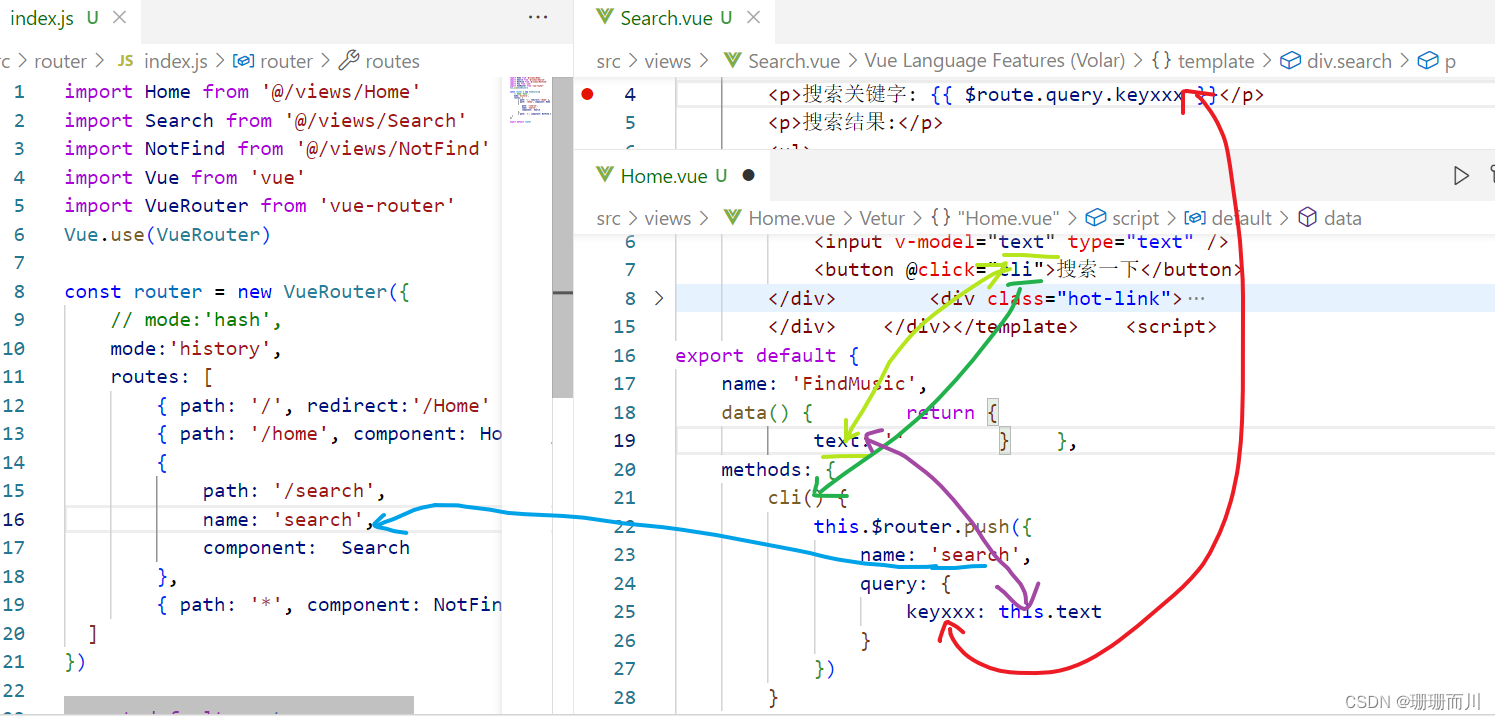Screen dimensions: 1495x720
Task: Click "this.$router.push({" in Home.vue
Action: [x=923, y=526]
